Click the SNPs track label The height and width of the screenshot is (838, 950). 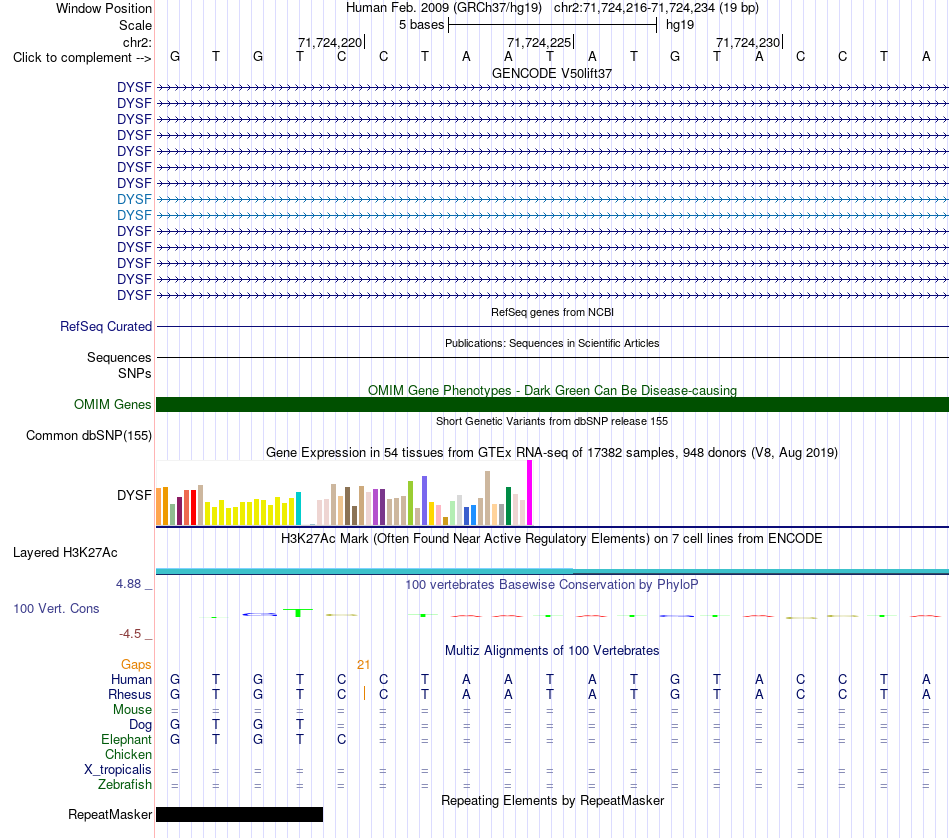135,373
